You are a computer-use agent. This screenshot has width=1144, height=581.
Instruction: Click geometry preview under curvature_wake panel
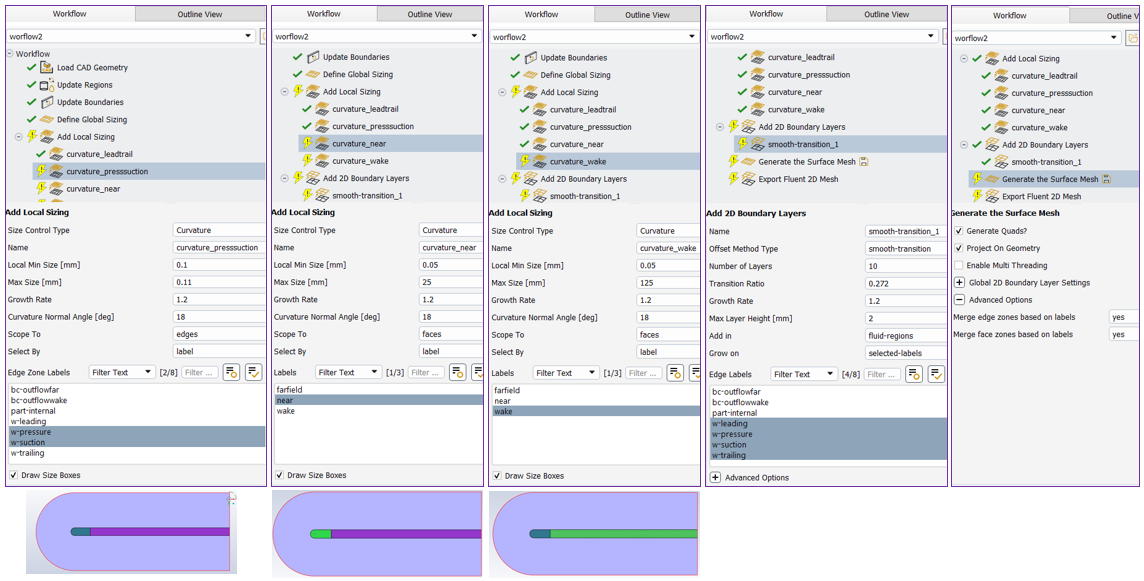(x=595, y=534)
